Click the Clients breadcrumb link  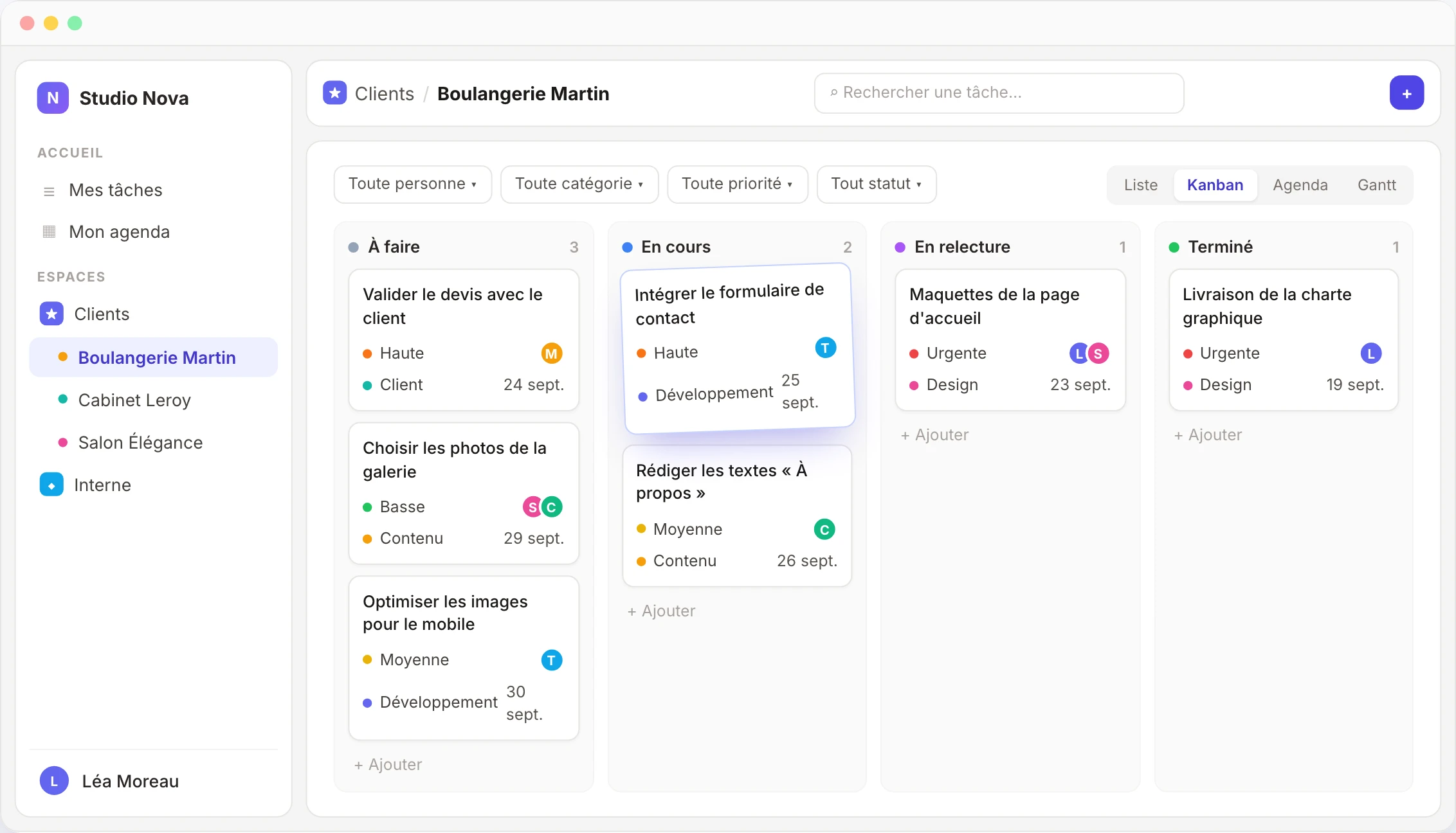385,94
